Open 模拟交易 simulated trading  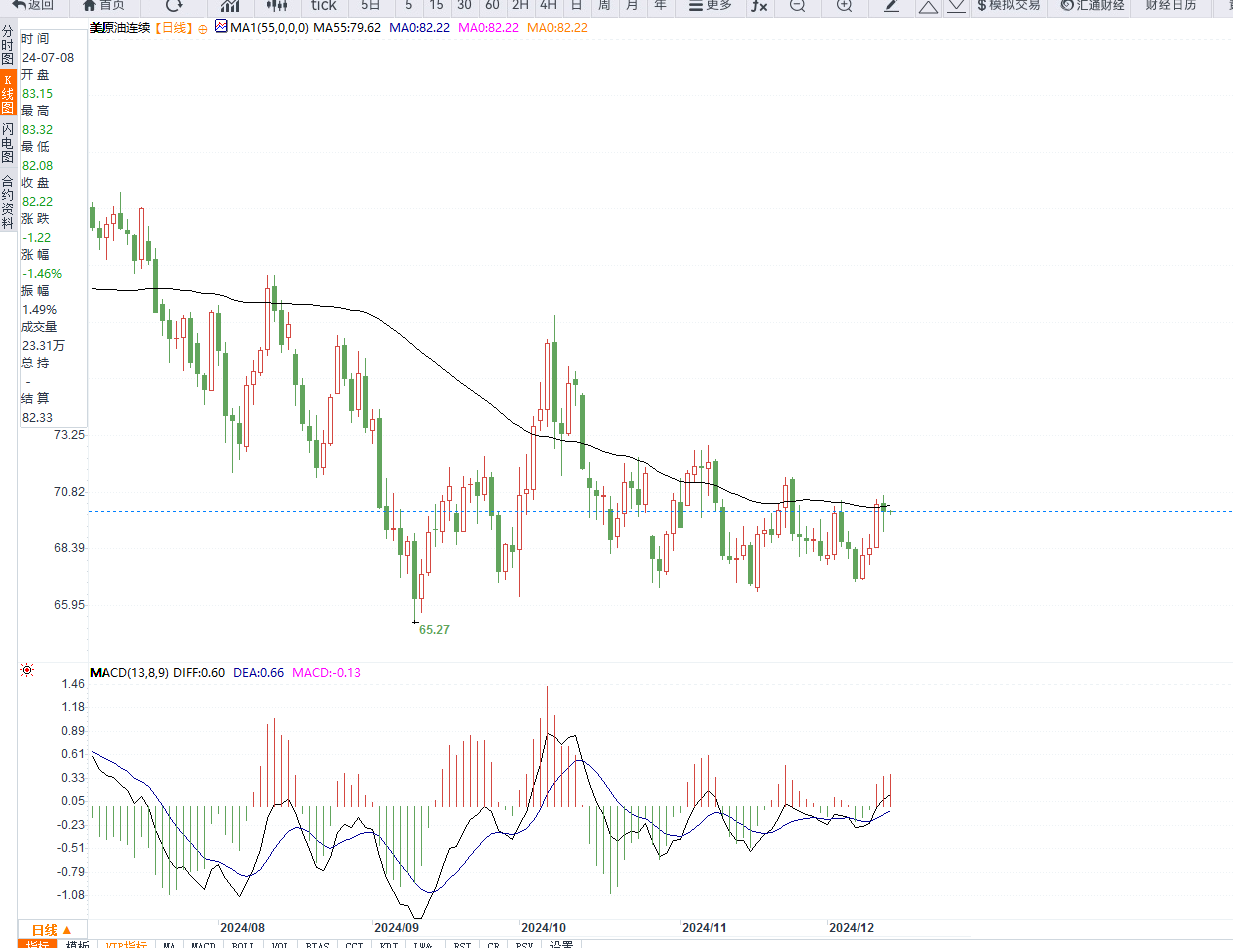click(1007, 6)
